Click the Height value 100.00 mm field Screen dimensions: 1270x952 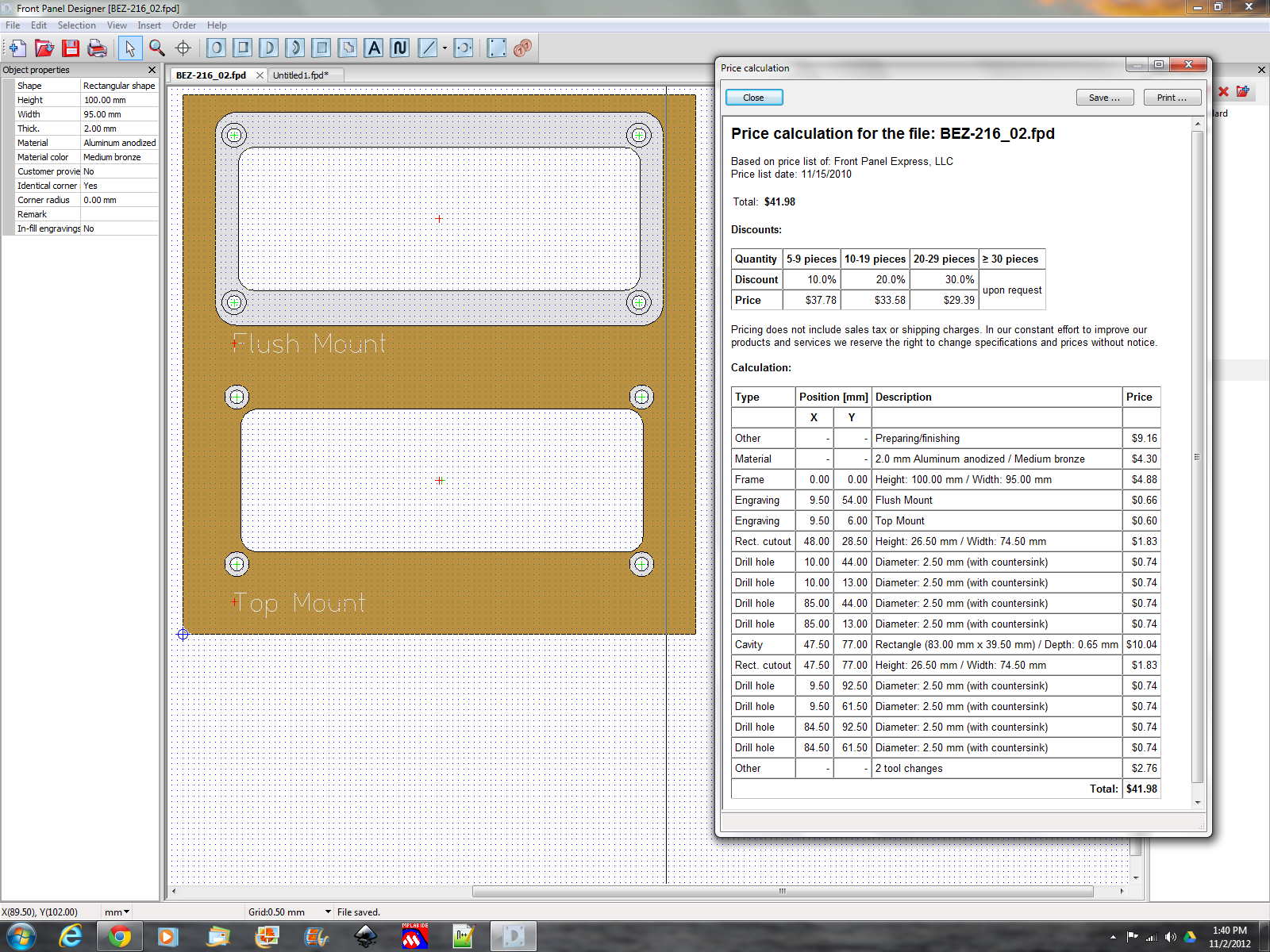119,100
